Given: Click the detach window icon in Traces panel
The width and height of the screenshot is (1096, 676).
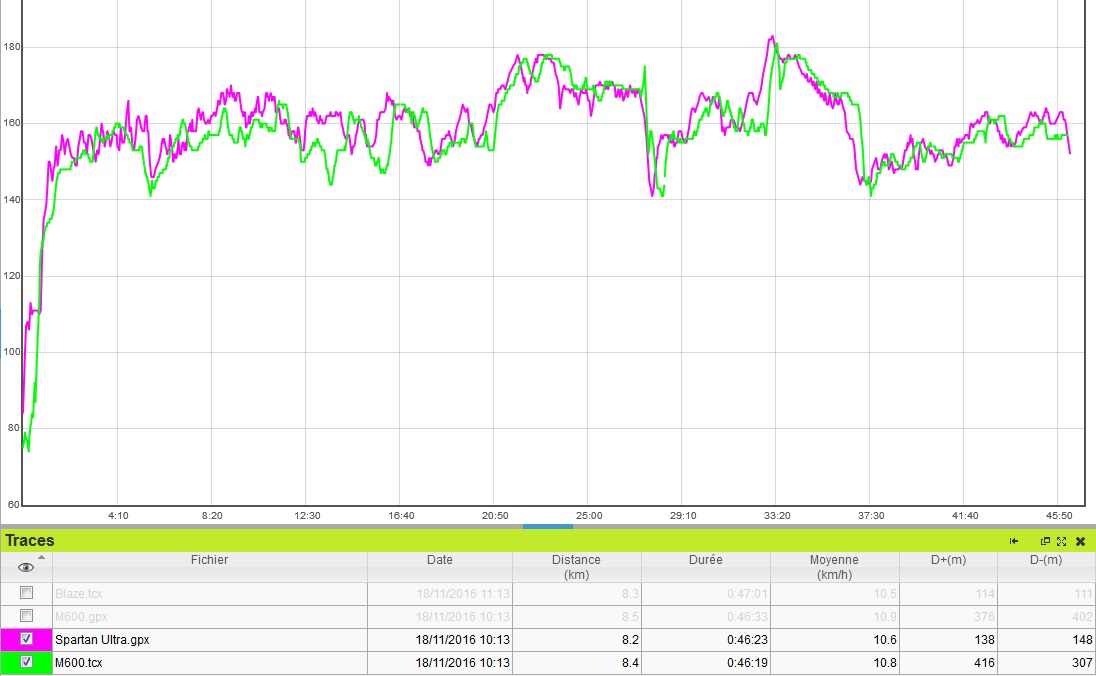Looking at the screenshot, I should coord(1046,541).
